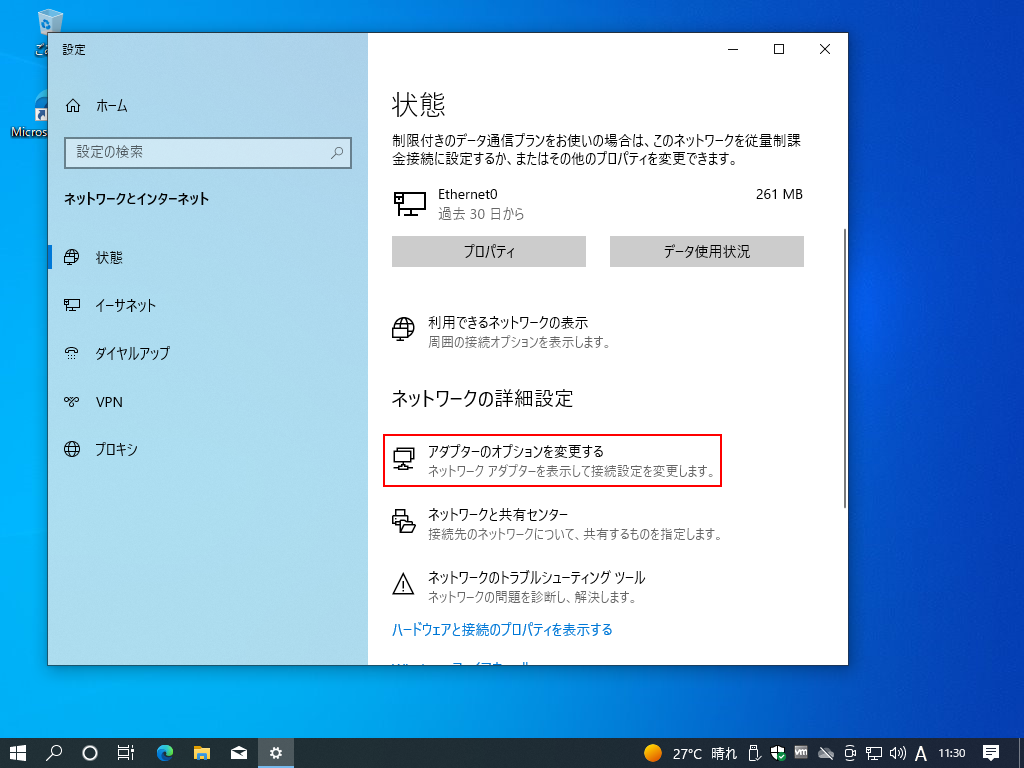Viewport: 1024px width, 768px height.
Task: Click the VMware tools tray icon
Action: tap(801, 752)
